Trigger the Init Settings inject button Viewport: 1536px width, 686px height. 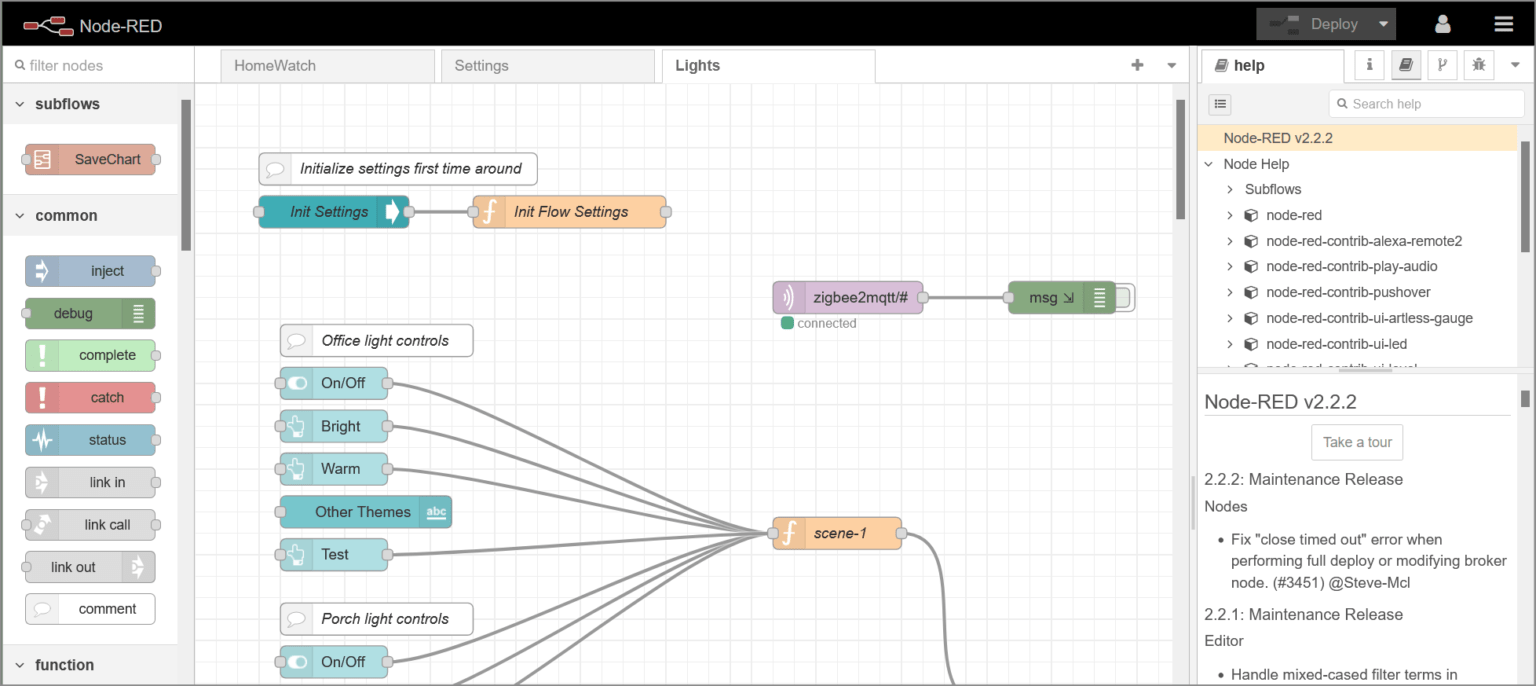[x=393, y=212]
